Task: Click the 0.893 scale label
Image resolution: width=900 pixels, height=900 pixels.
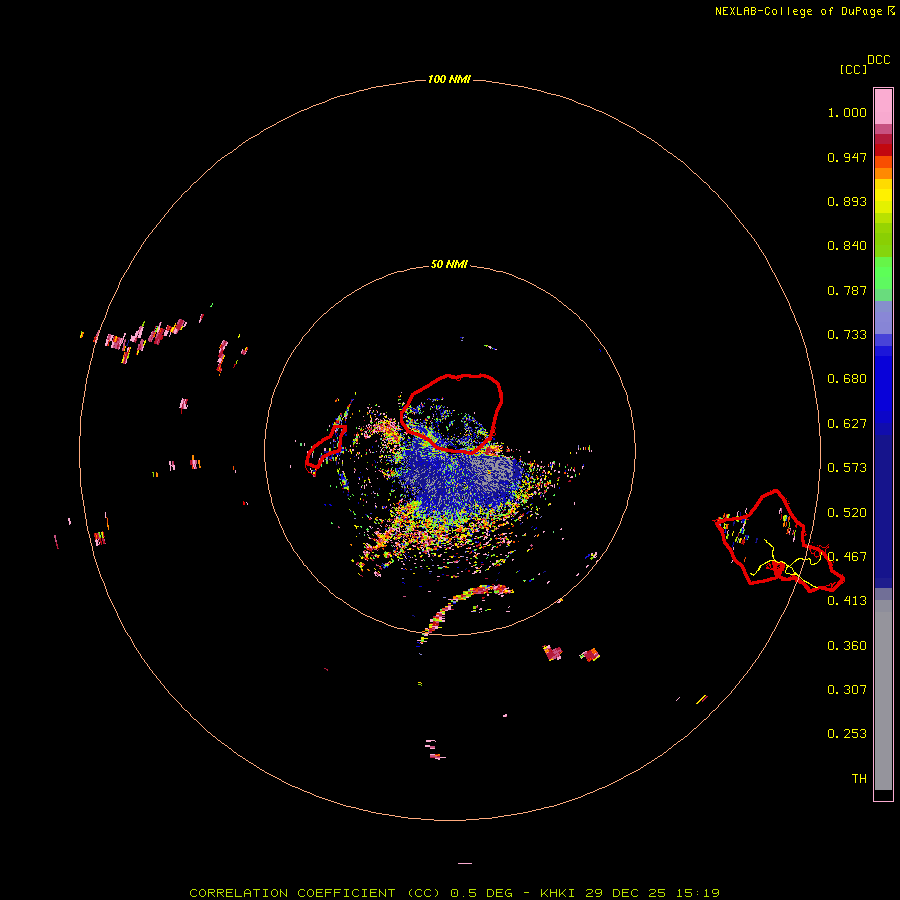Action: [x=847, y=201]
